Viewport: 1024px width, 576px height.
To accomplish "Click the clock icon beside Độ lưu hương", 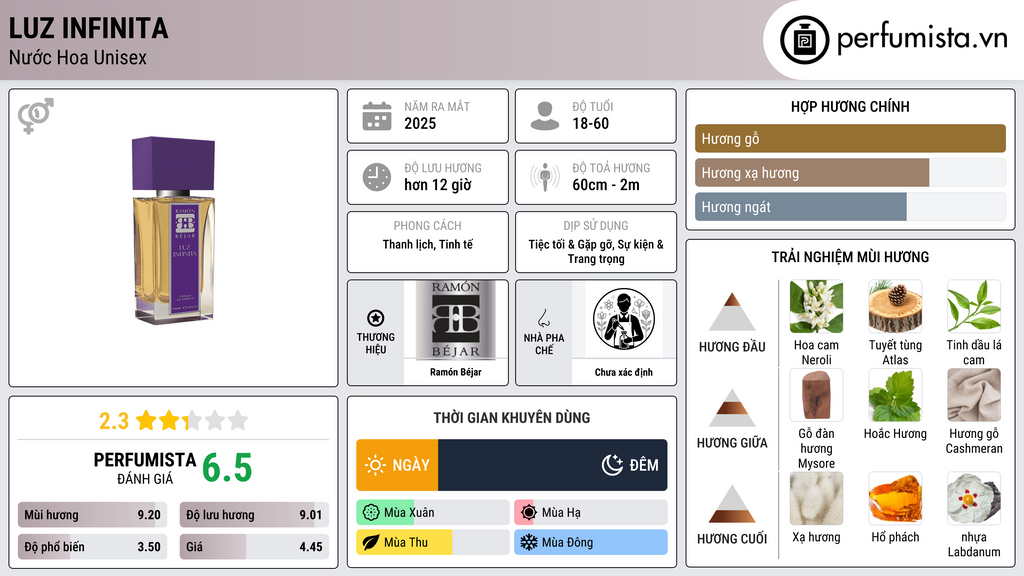I will point(377,177).
